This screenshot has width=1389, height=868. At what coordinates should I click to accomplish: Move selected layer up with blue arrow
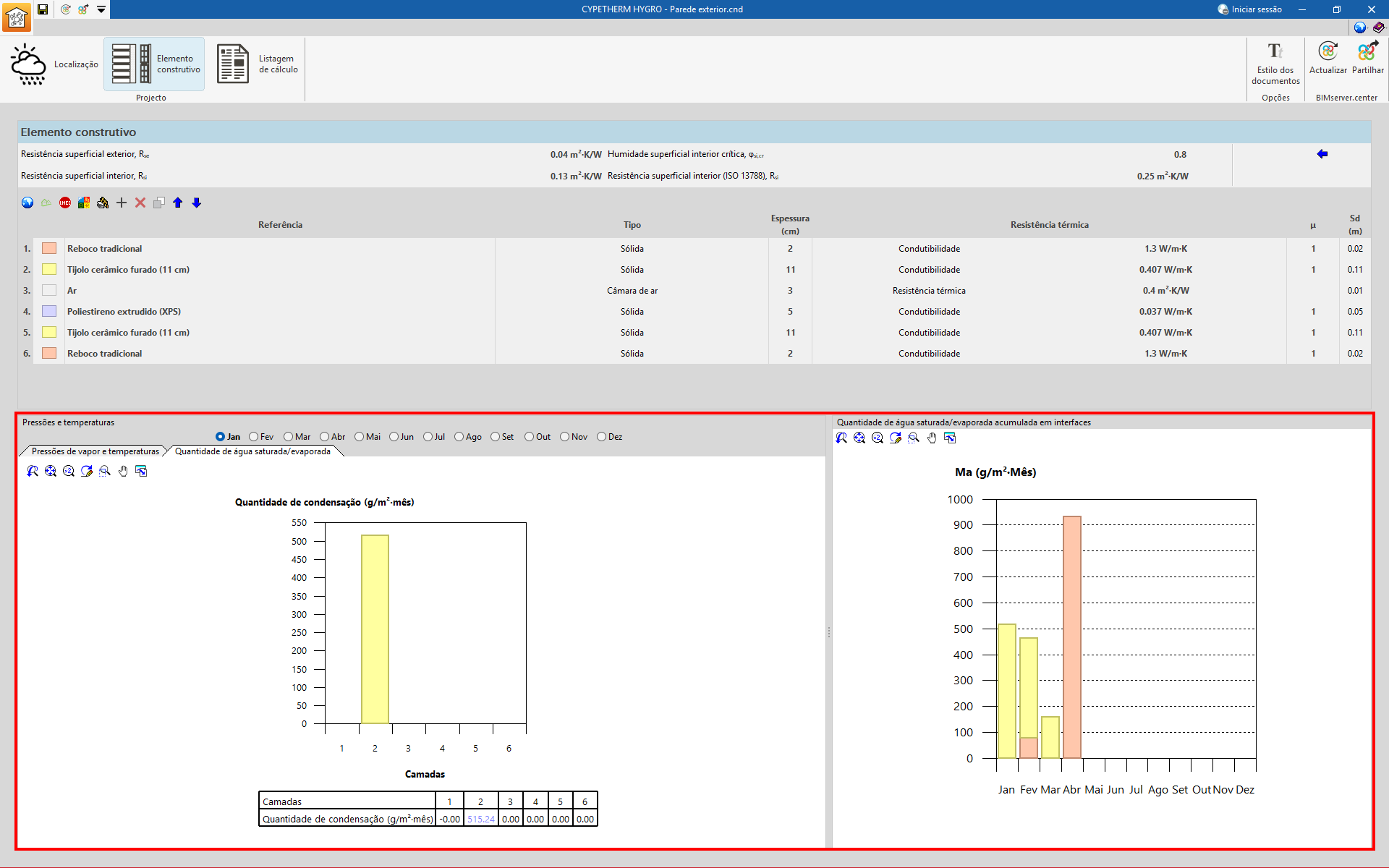[x=178, y=203]
